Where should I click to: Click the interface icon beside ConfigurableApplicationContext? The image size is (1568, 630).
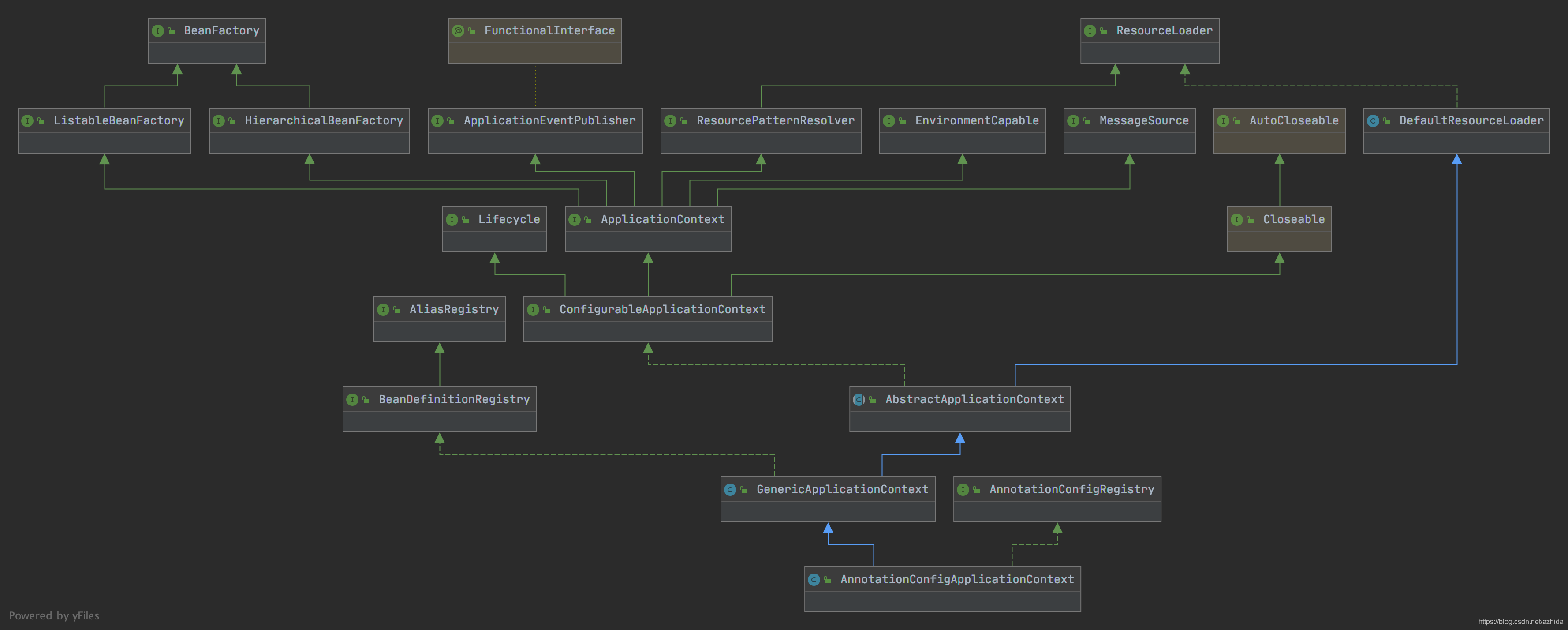533,310
